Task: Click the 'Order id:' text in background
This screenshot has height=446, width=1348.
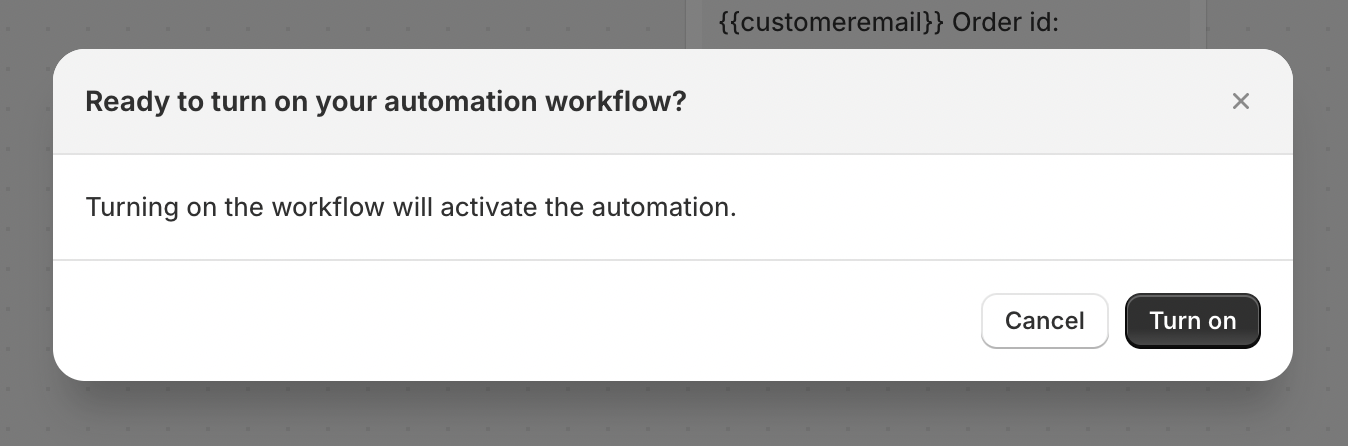Action: click(1005, 22)
